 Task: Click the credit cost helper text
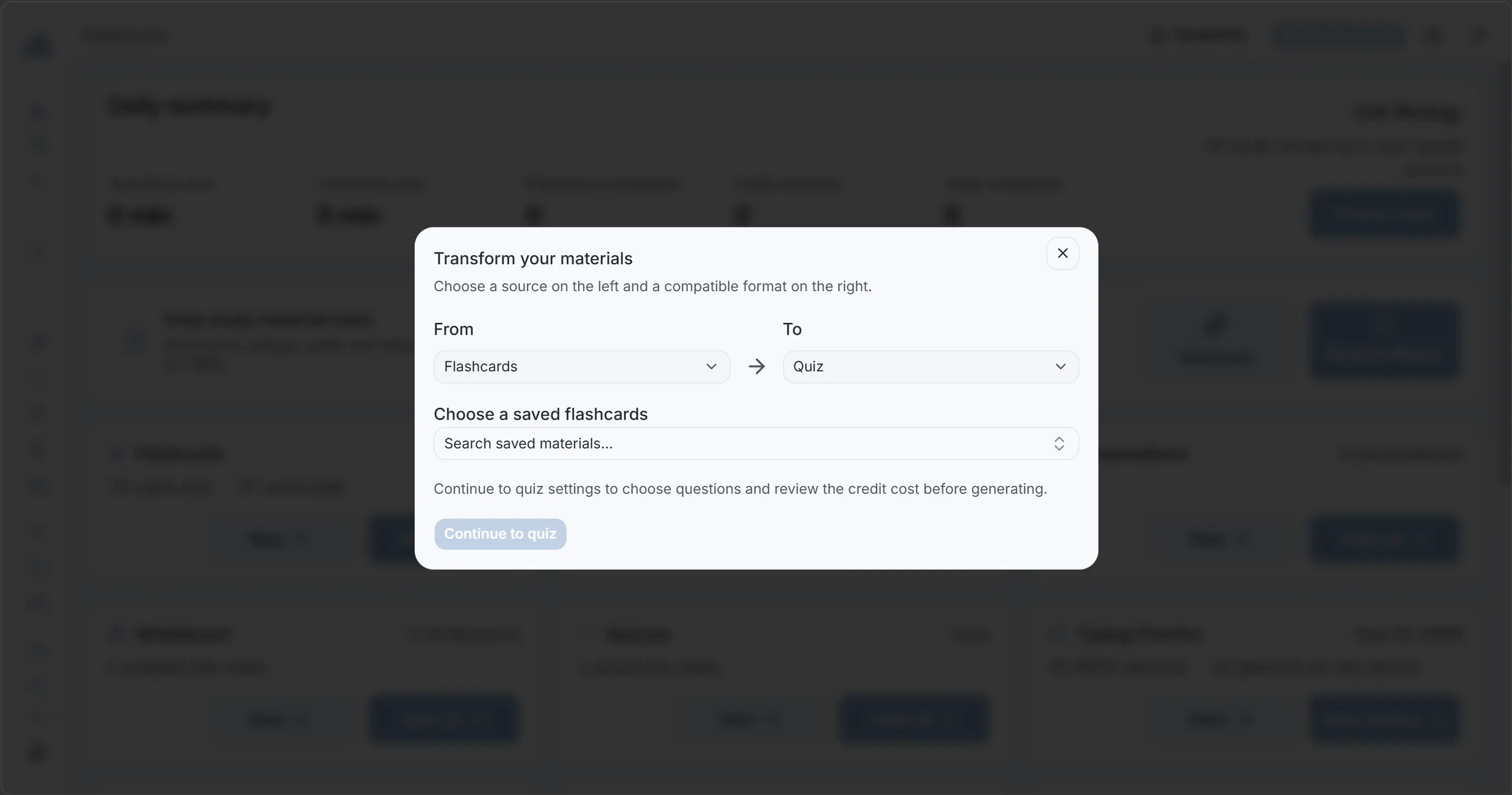(x=740, y=489)
